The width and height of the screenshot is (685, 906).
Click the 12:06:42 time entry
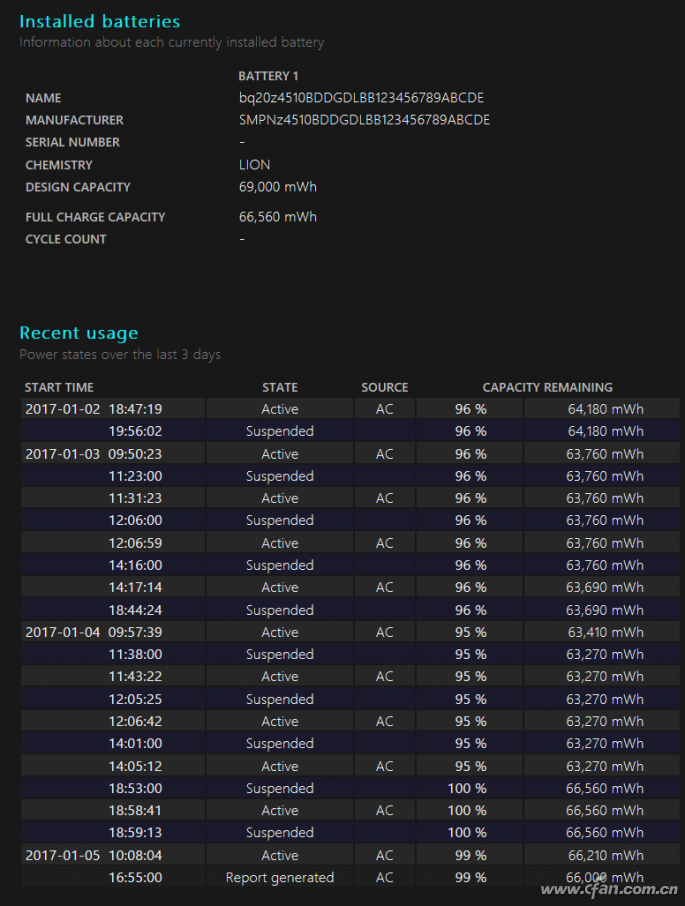point(135,721)
